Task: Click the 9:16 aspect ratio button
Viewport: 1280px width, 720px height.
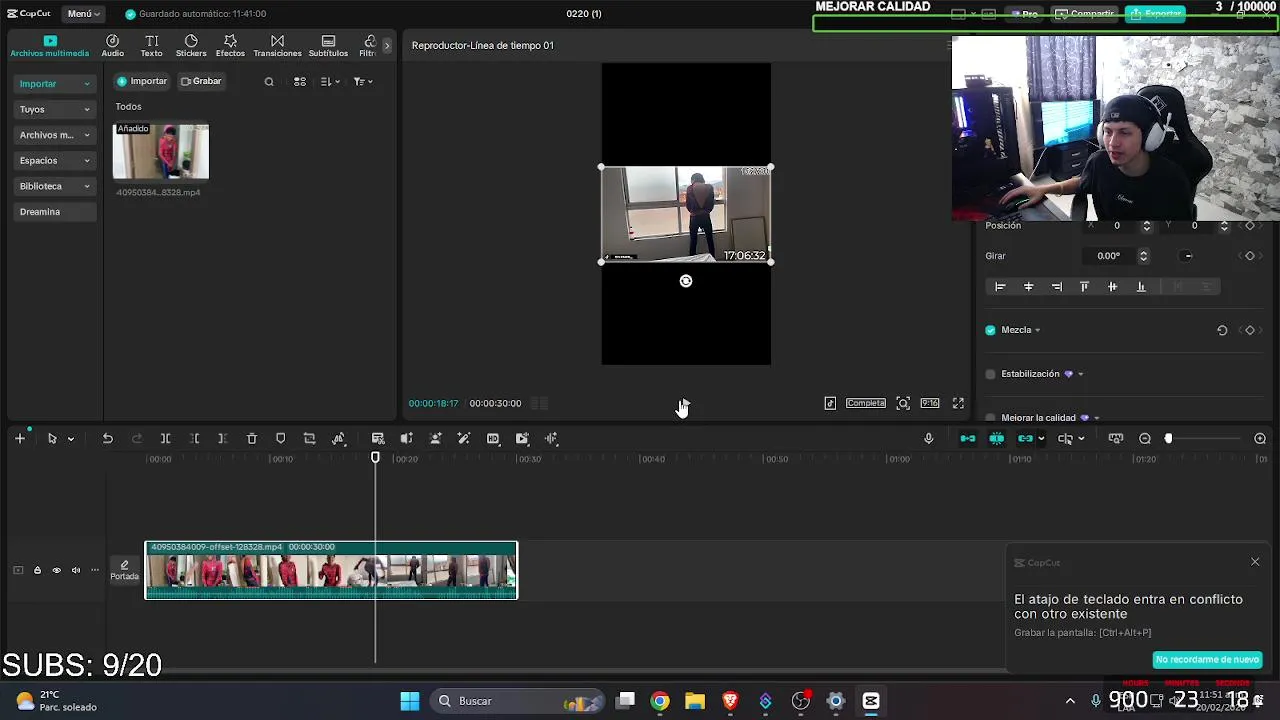Action: (x=930, y=403)
